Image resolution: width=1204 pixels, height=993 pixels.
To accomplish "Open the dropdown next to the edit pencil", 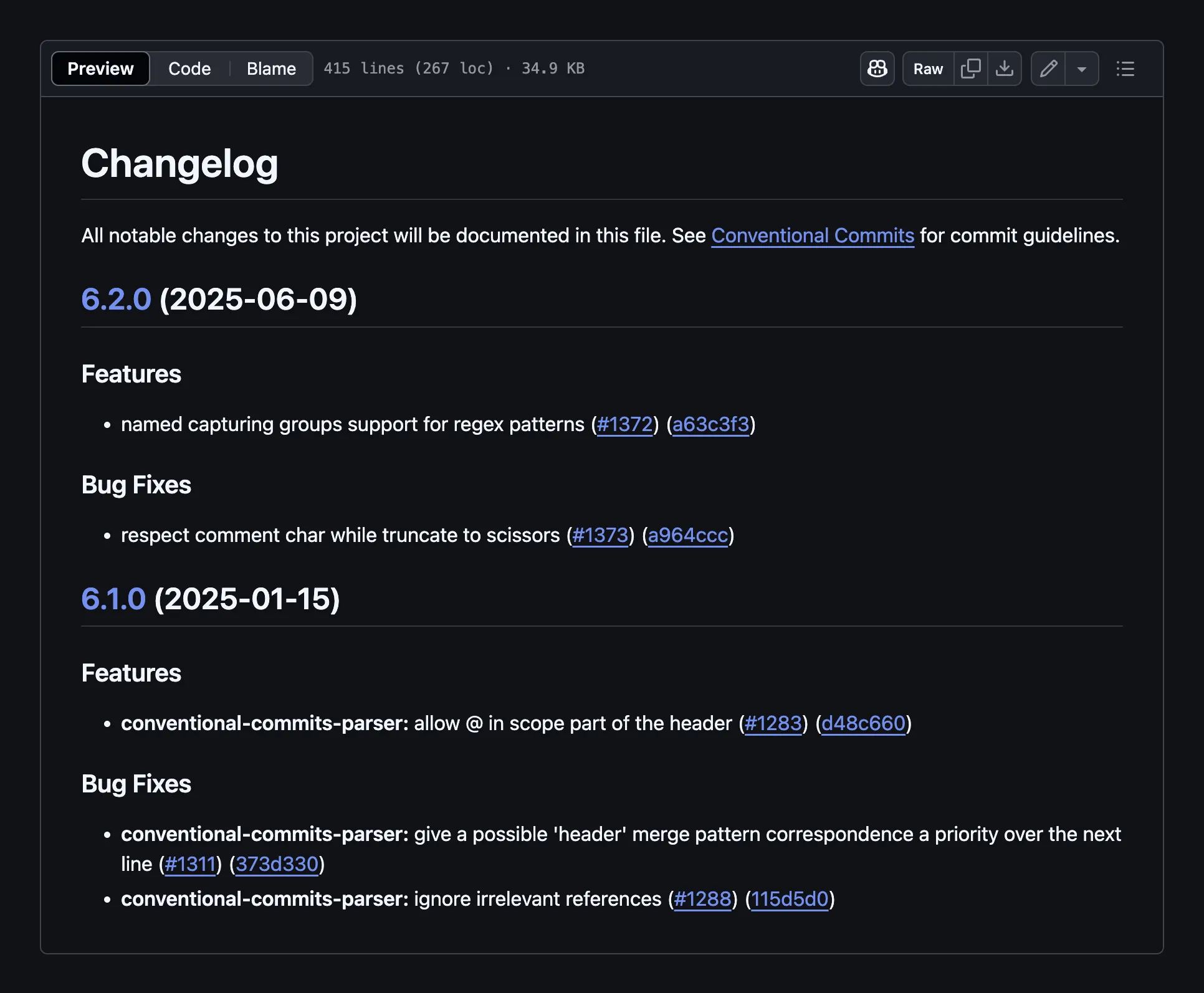I will (x=1082, y=69).
